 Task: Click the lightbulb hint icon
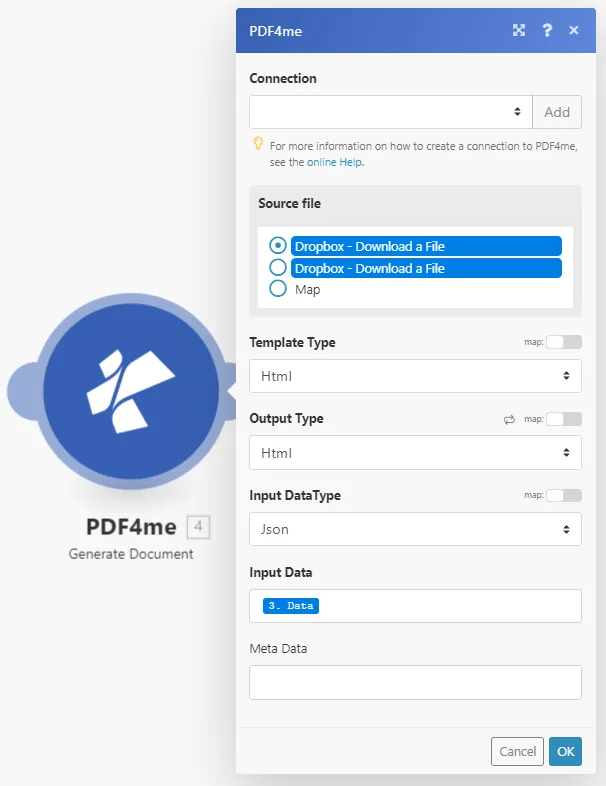coord(258,144)
